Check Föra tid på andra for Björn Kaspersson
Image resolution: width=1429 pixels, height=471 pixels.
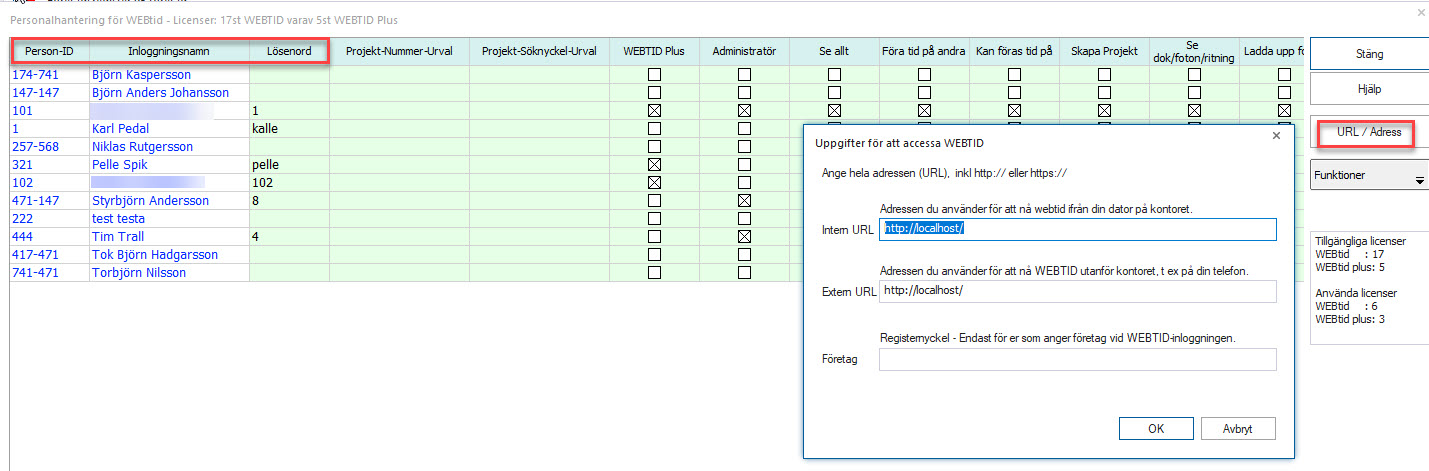pos(924,75)
